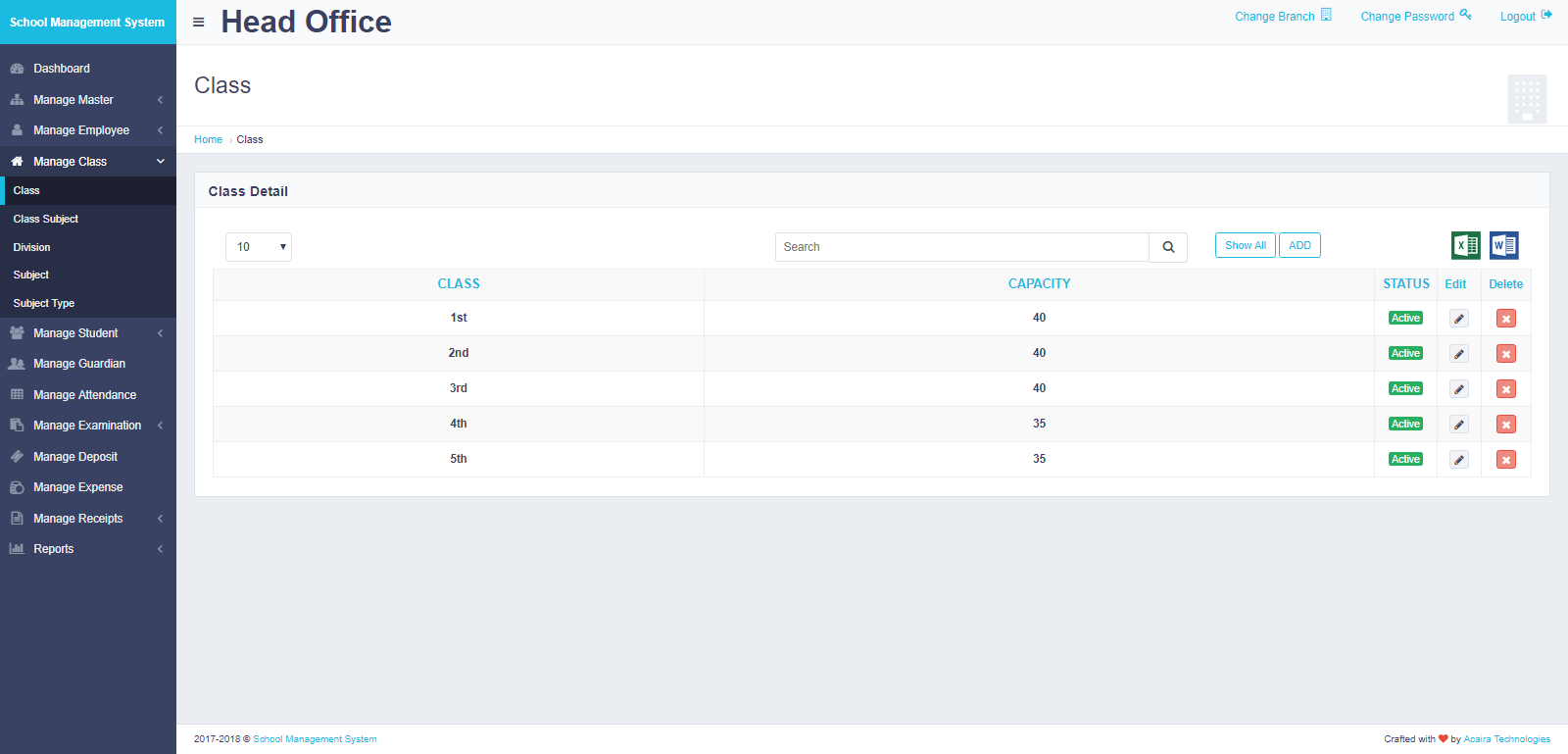This screenshot has height=754, width=1568.
Task: Toggle sidebar with hamburger icon
Action: 198,22
